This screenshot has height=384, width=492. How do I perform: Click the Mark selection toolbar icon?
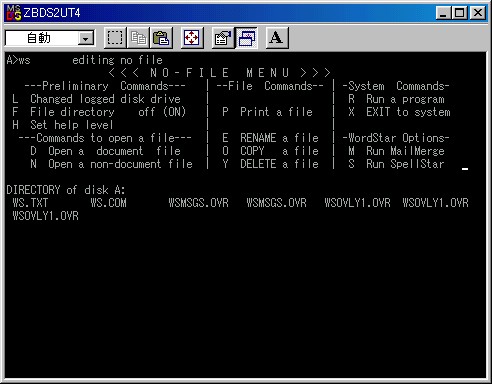click(115, 38)
